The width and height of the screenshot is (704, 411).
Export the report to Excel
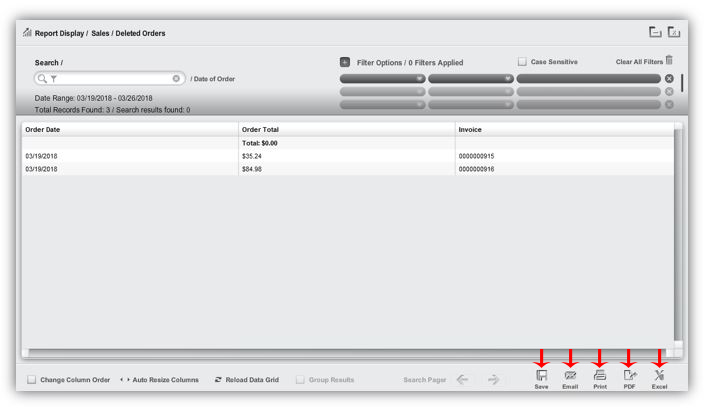pos(659,376)
